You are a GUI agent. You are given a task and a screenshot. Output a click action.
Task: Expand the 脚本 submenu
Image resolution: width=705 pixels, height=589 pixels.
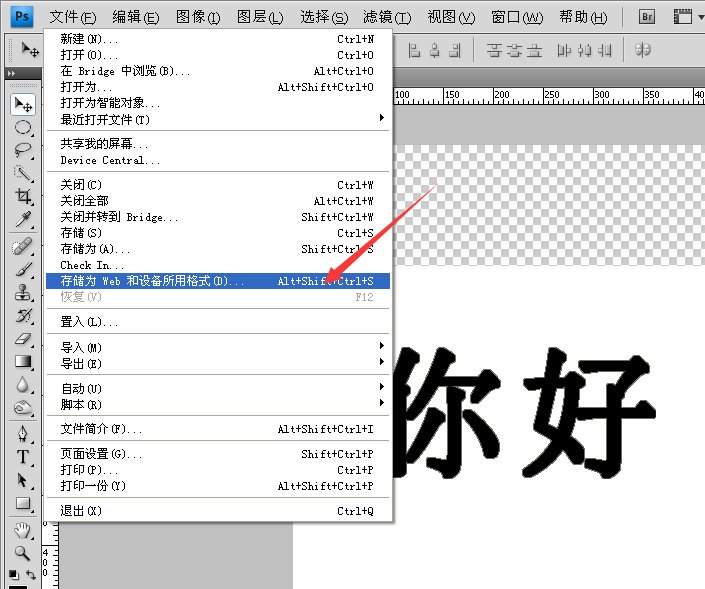click(x=382, y=403)
